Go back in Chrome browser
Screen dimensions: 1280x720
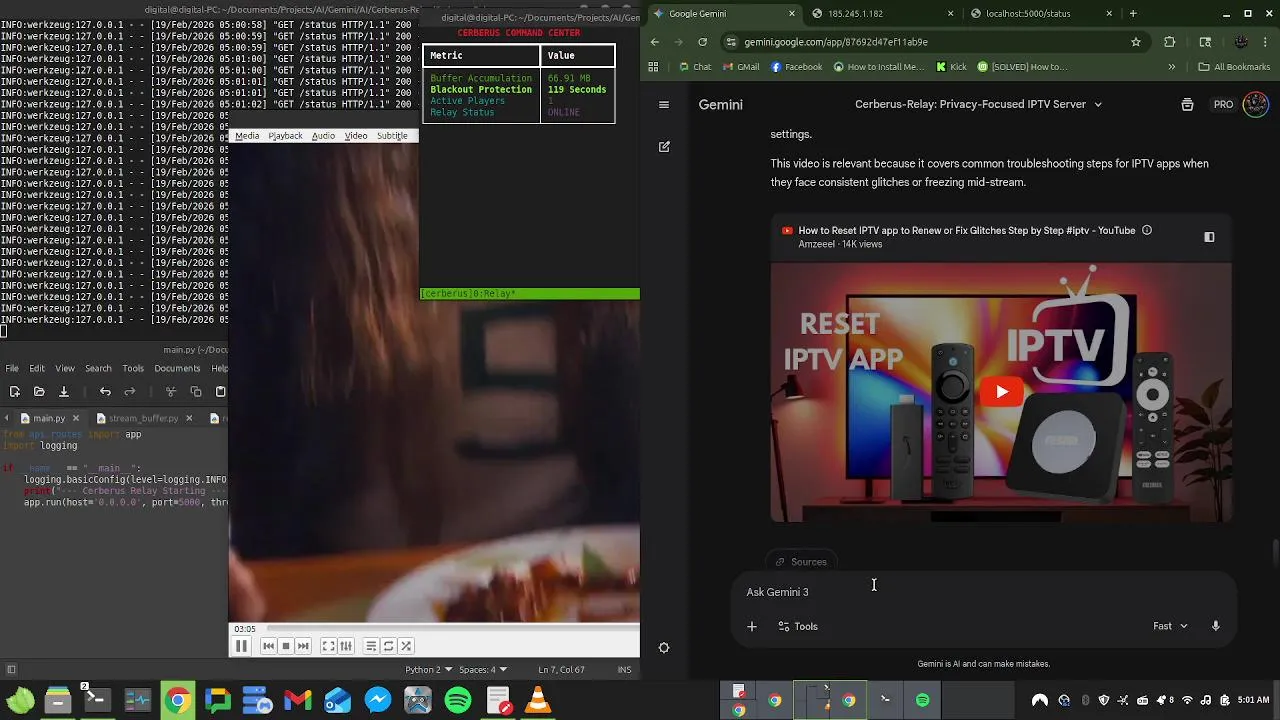[x=655, y=42]
